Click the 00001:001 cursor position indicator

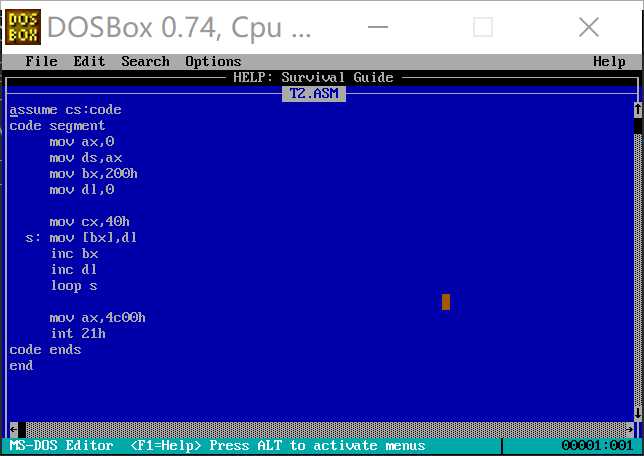click(x=597, y=446)
